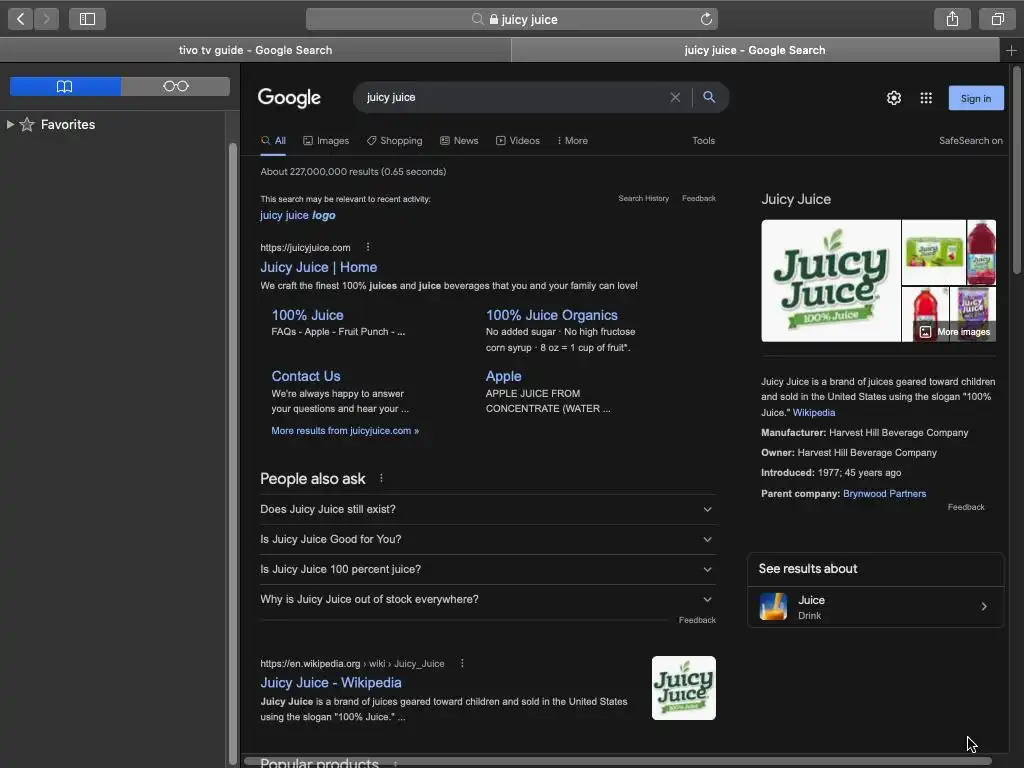Screen dimensions: 1024x768
Task: Switch to 'tivo tv guide' tab
Action: point(255,50)
